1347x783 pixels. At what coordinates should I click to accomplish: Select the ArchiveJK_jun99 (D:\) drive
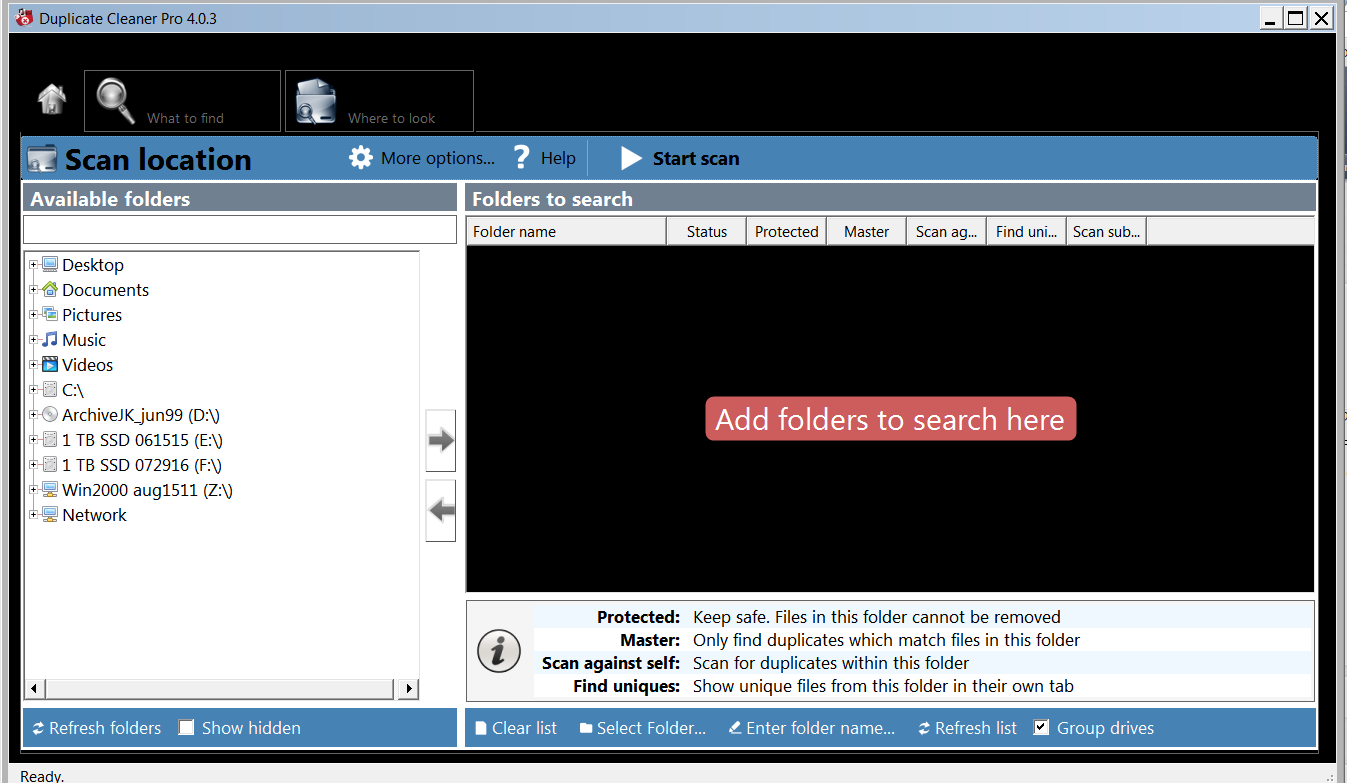click(140, 415)
